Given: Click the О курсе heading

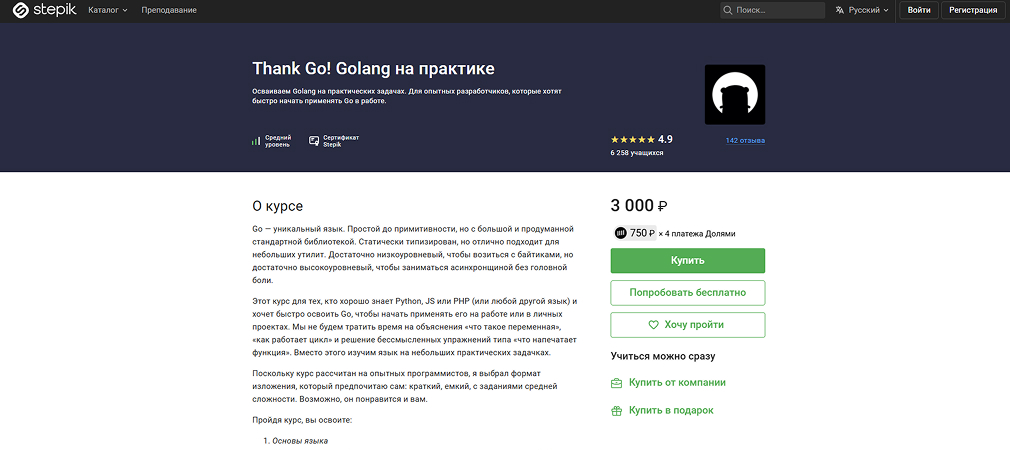Looking at the screenshot, I should [278, 207].
